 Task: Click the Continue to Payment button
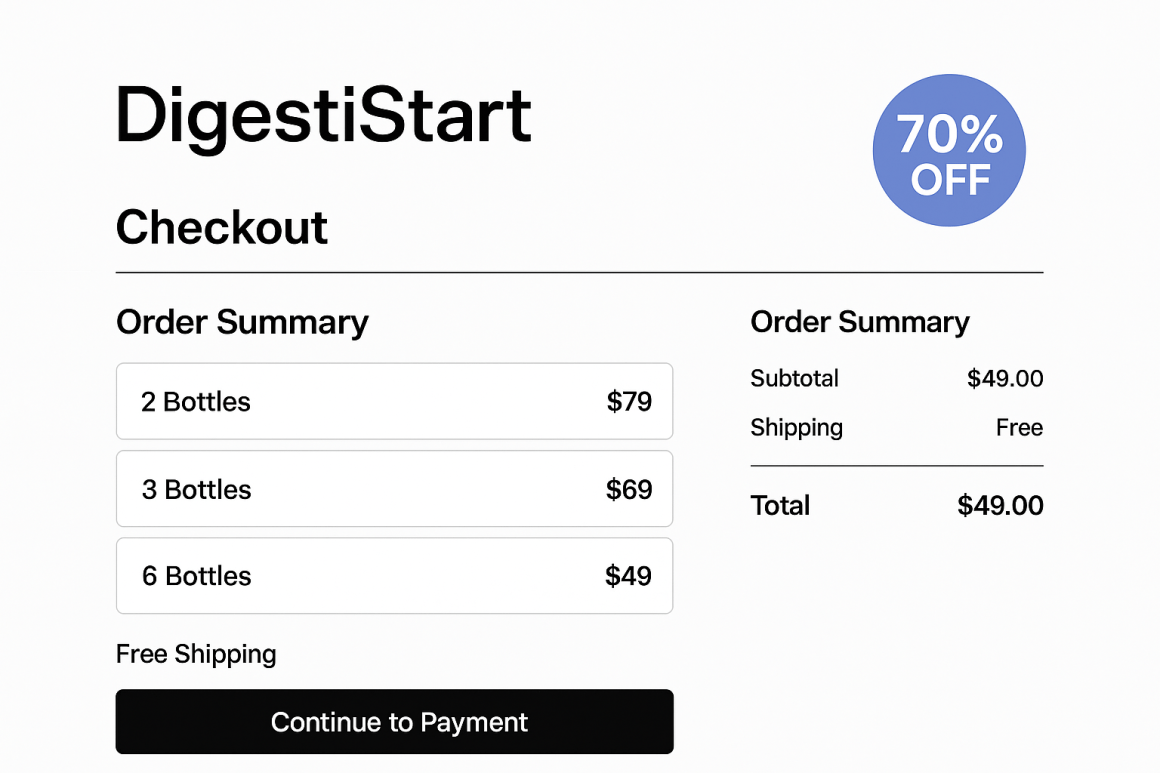(x=394, y=721)
